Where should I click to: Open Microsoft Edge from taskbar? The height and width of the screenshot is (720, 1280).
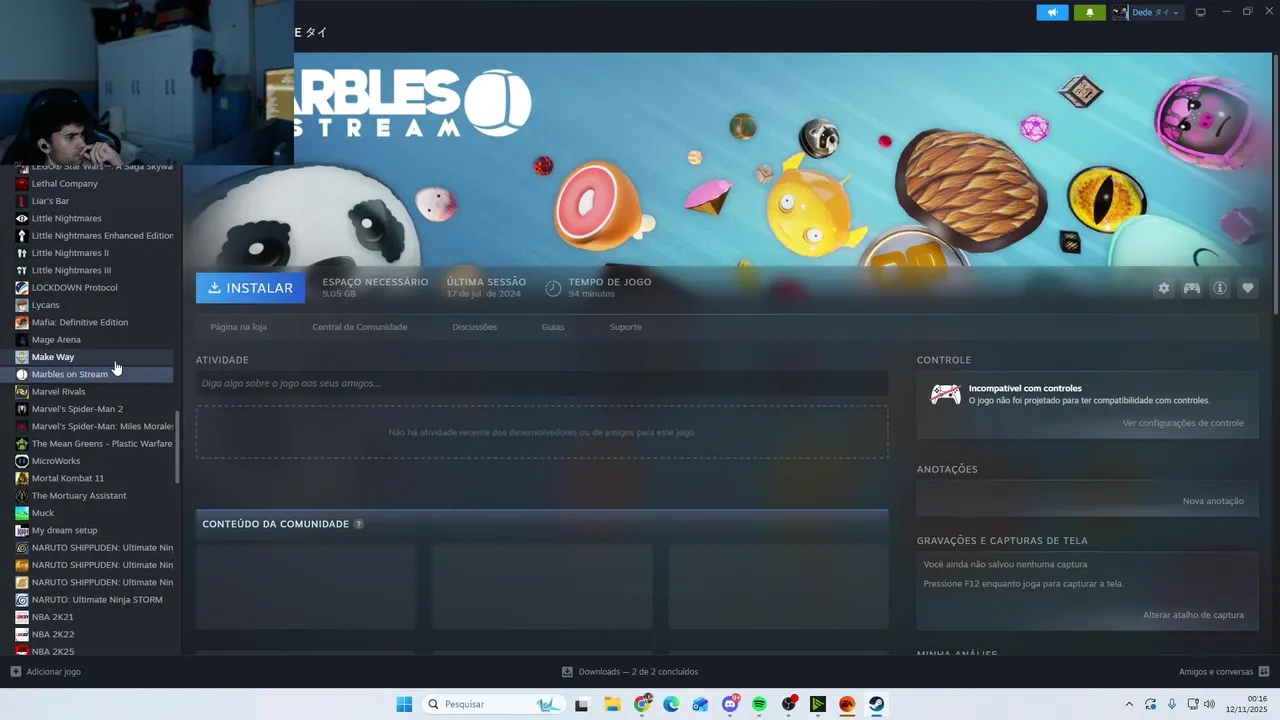[671, 704]
